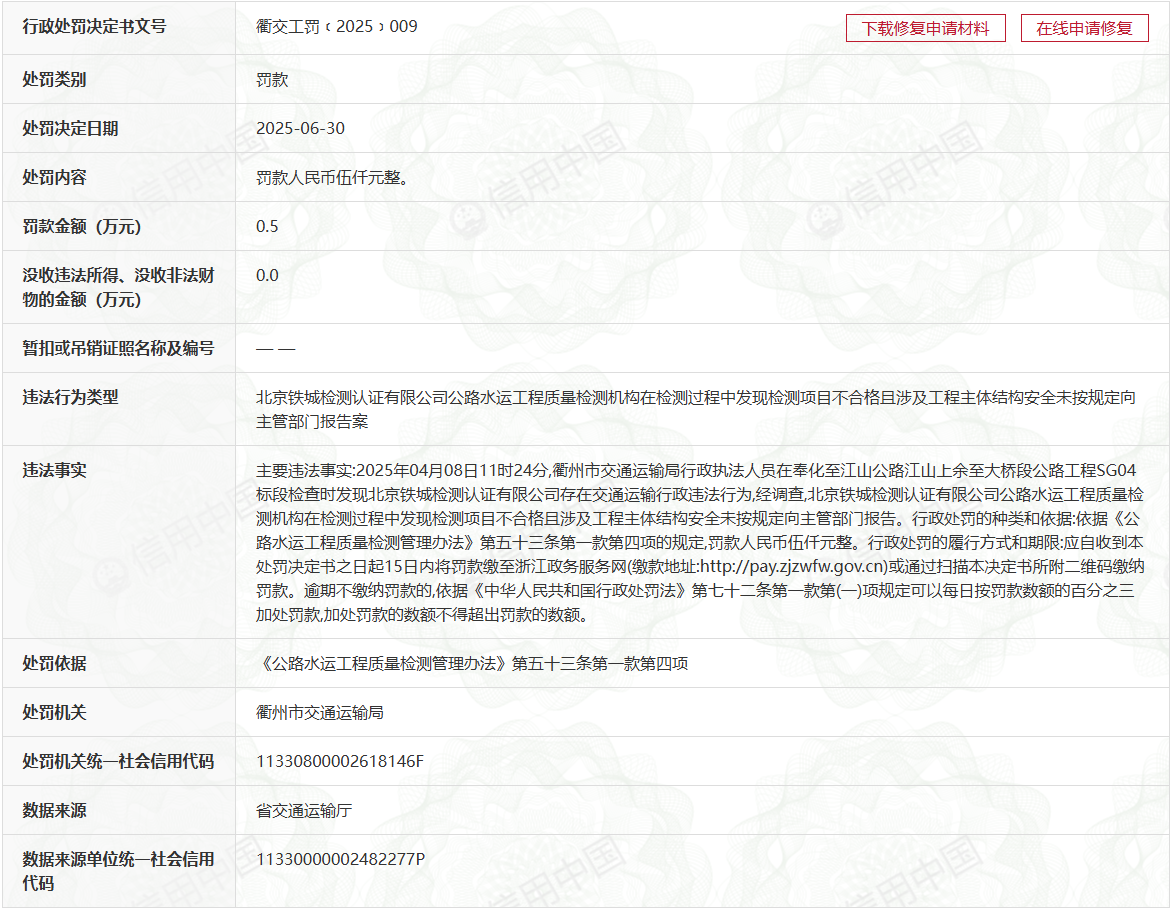Click the penalty content 罚款人民币伍仟元整
Image resolution: width=1174 pixels, height=911 pixels.
(x=331, y=178)
